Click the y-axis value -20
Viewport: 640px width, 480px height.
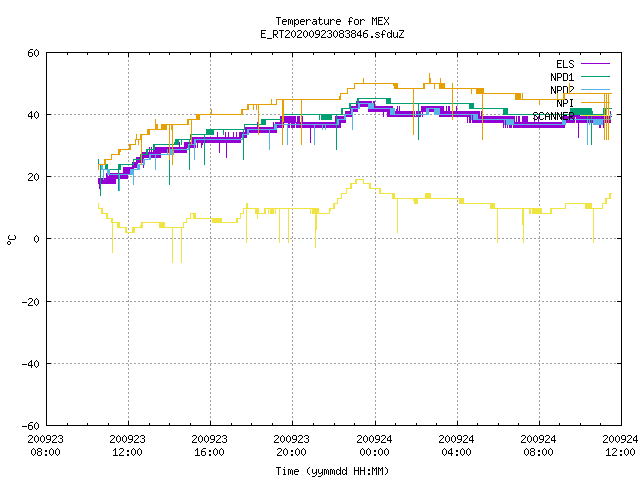tap(31, 302)
